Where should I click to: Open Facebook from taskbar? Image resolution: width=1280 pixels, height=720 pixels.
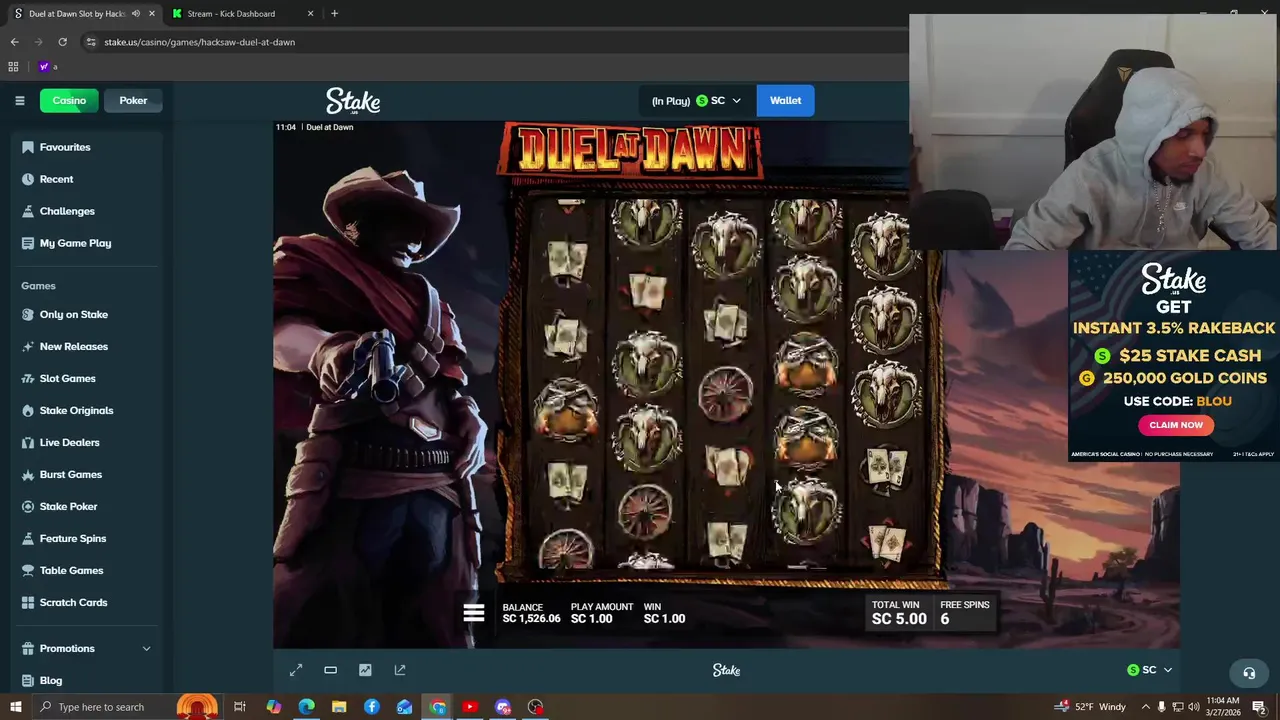372,707
